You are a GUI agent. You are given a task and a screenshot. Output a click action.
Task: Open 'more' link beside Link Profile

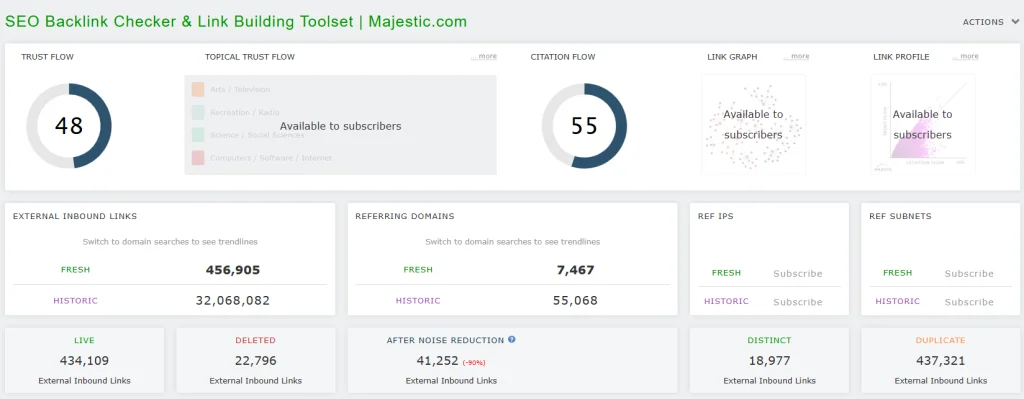pyautogui.click(x=965, y=57)
